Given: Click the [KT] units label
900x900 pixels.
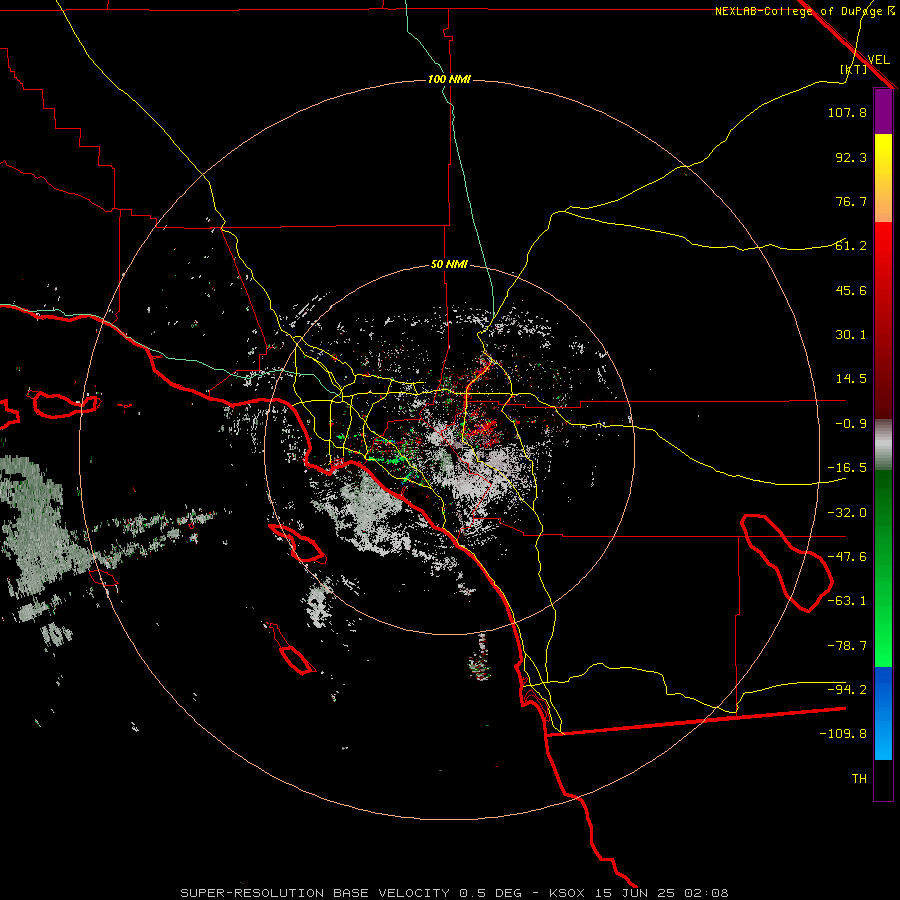Looking at the screenshot, I should coord(854,69).
